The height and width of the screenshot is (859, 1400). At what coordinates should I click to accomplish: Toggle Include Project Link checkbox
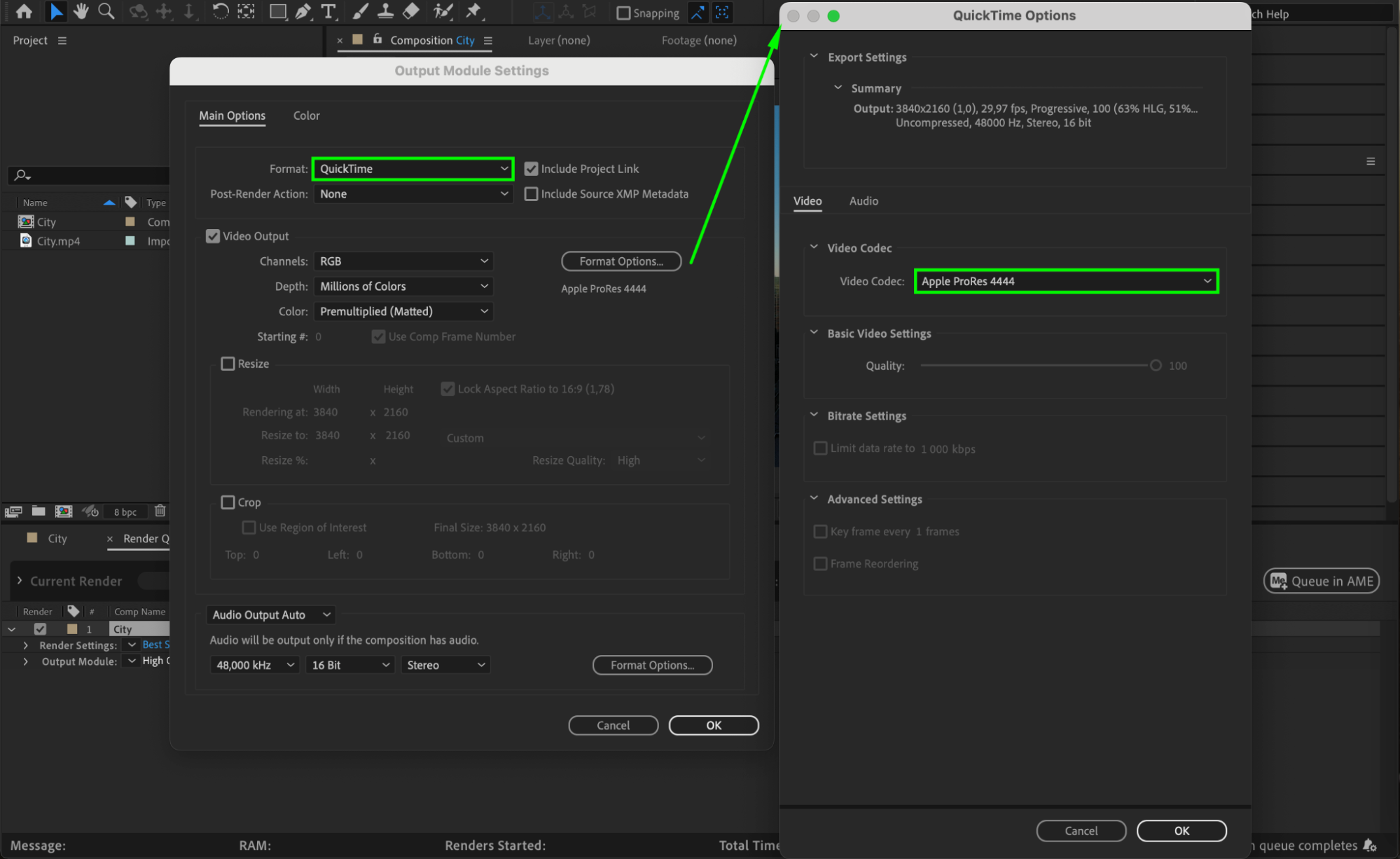tap(532, 169)
